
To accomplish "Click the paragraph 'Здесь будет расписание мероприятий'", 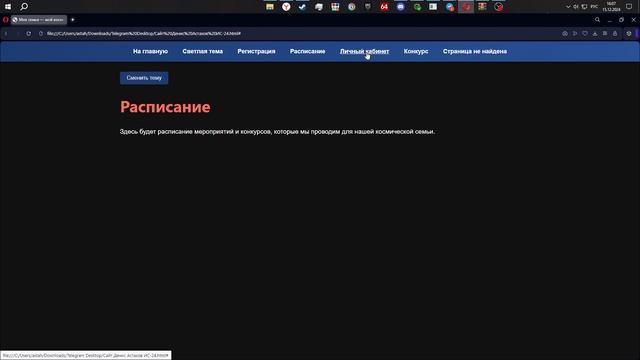I will (277, 131).
